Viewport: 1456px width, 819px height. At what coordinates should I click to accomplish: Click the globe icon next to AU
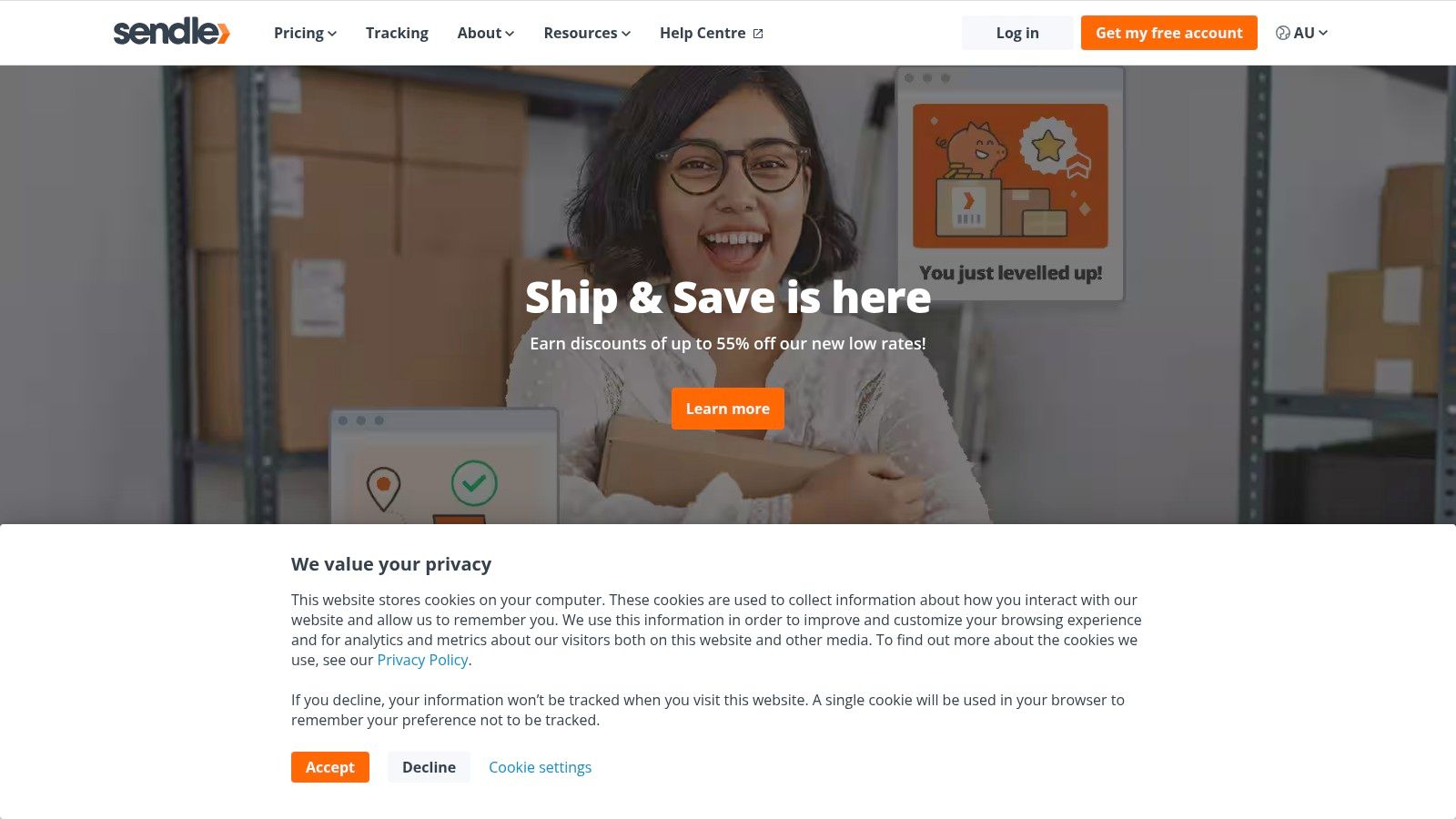pyautogui.click(x=1283, y=33)
